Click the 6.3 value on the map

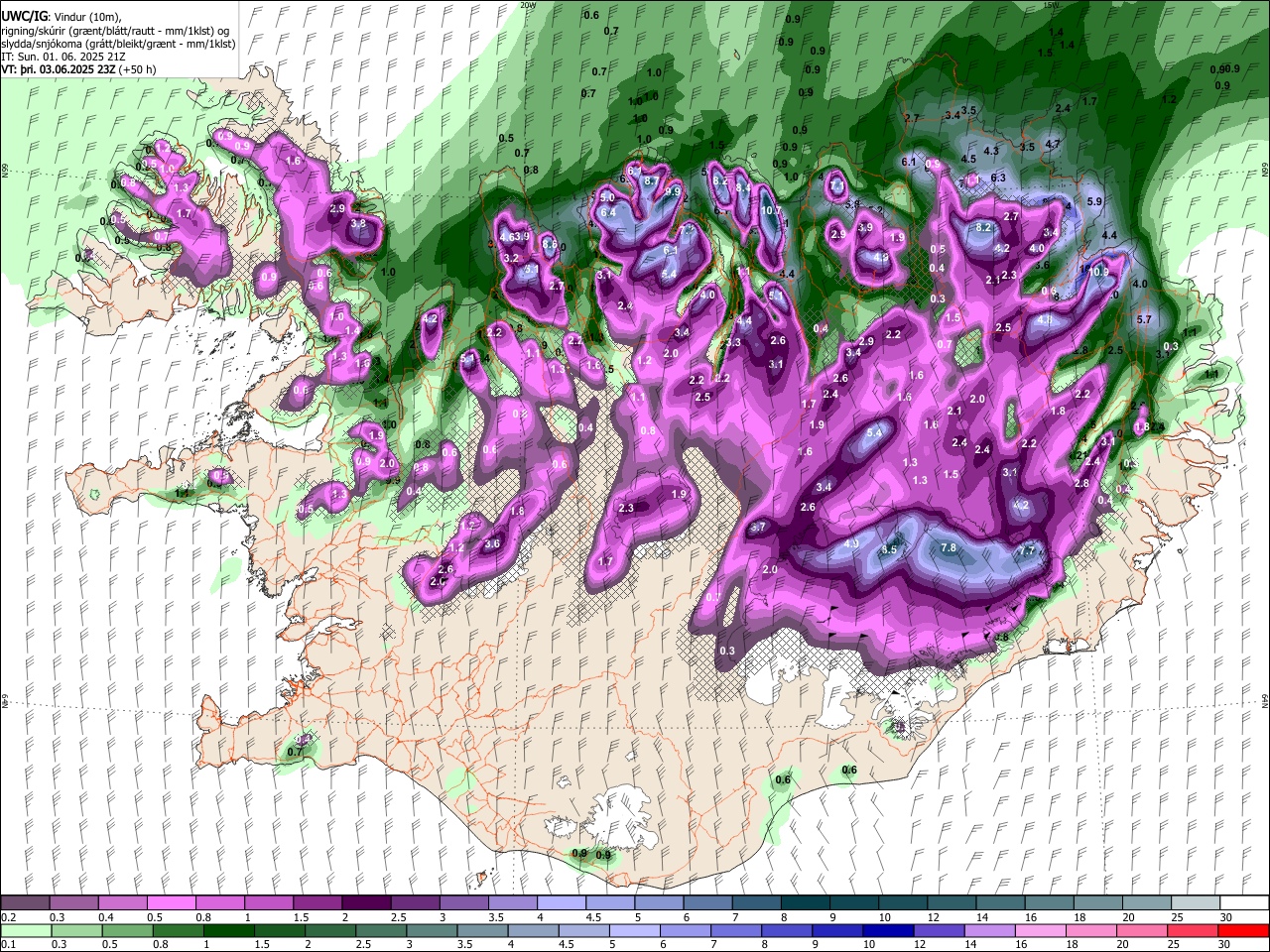[x=999, y=178]
